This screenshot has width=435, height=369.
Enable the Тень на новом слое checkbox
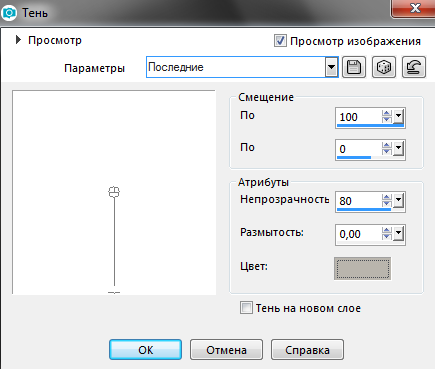click(246, 307)
